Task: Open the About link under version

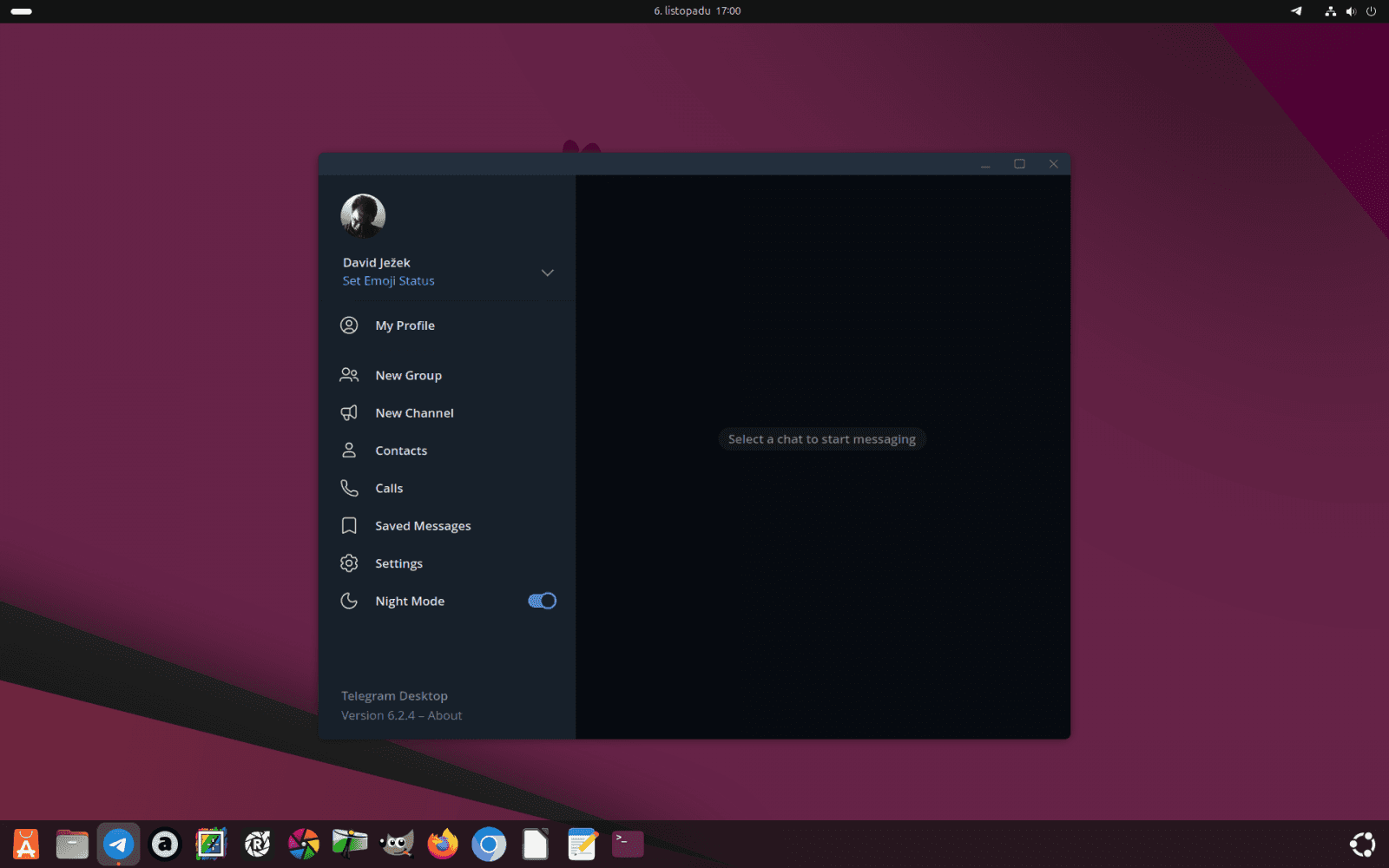Action: [x=444, y=715]
